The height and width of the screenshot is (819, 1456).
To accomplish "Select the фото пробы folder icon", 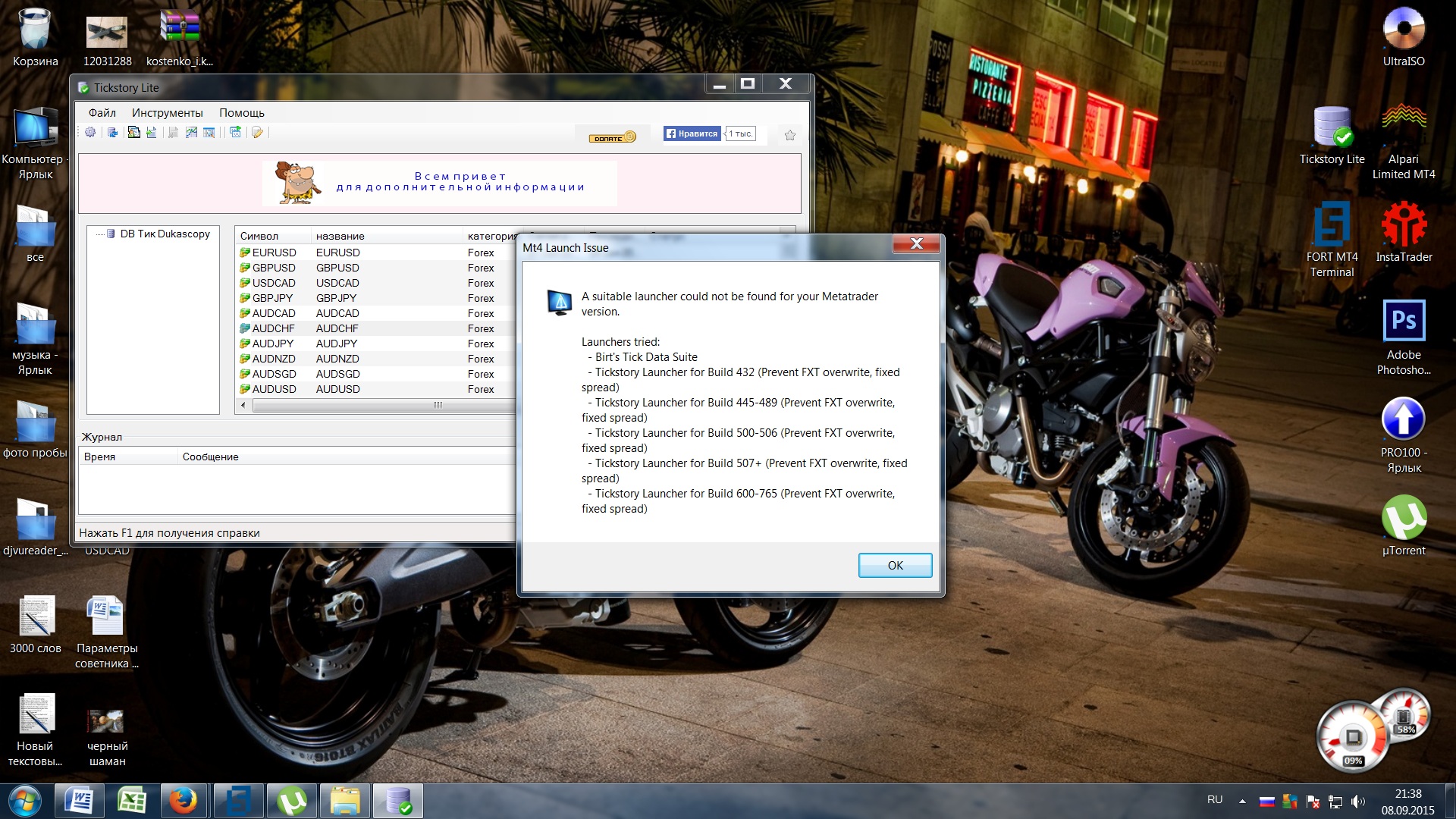I will (x=35, y=429).
